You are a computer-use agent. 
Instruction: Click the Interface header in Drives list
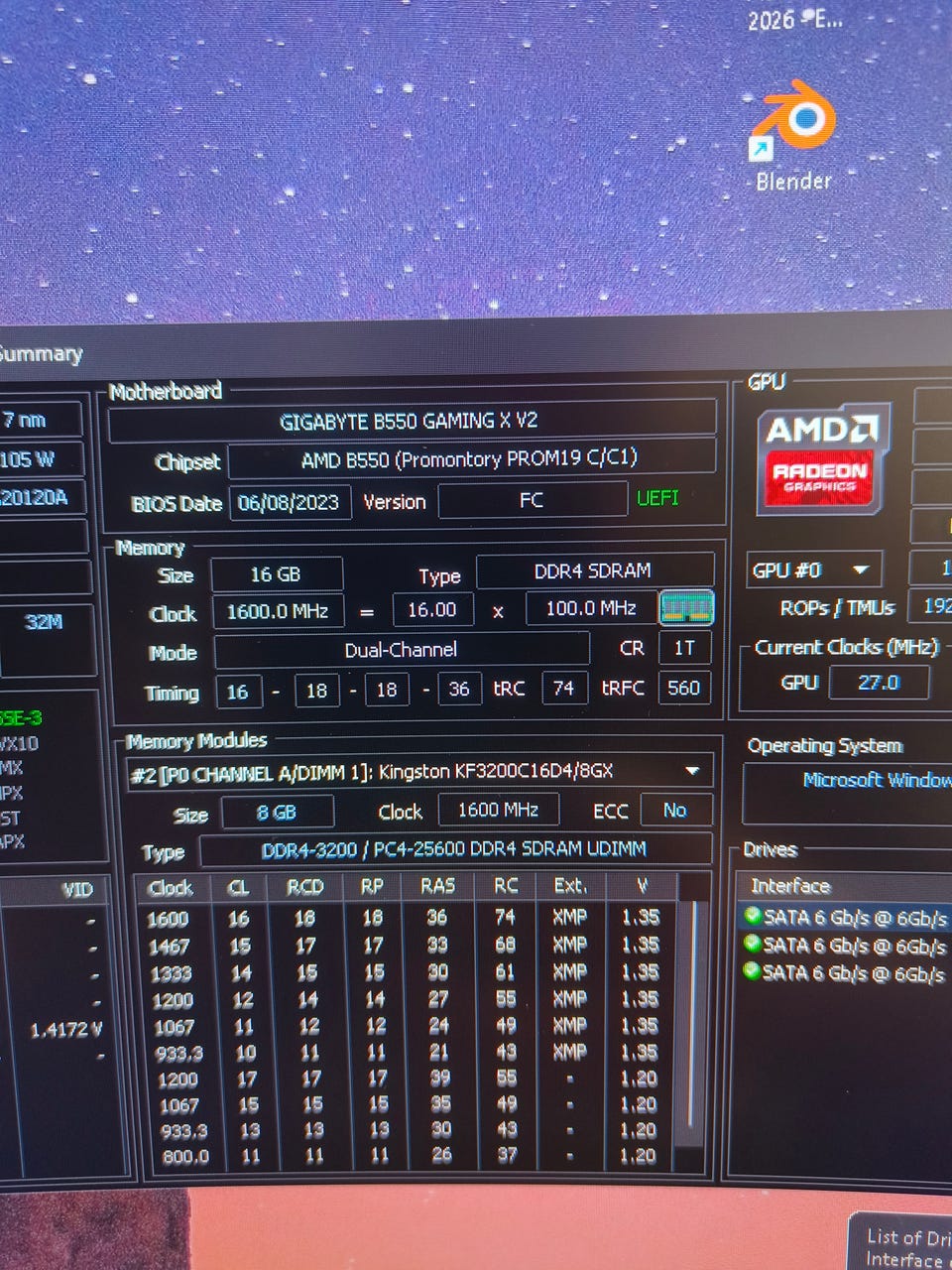(x=790, y=886)
